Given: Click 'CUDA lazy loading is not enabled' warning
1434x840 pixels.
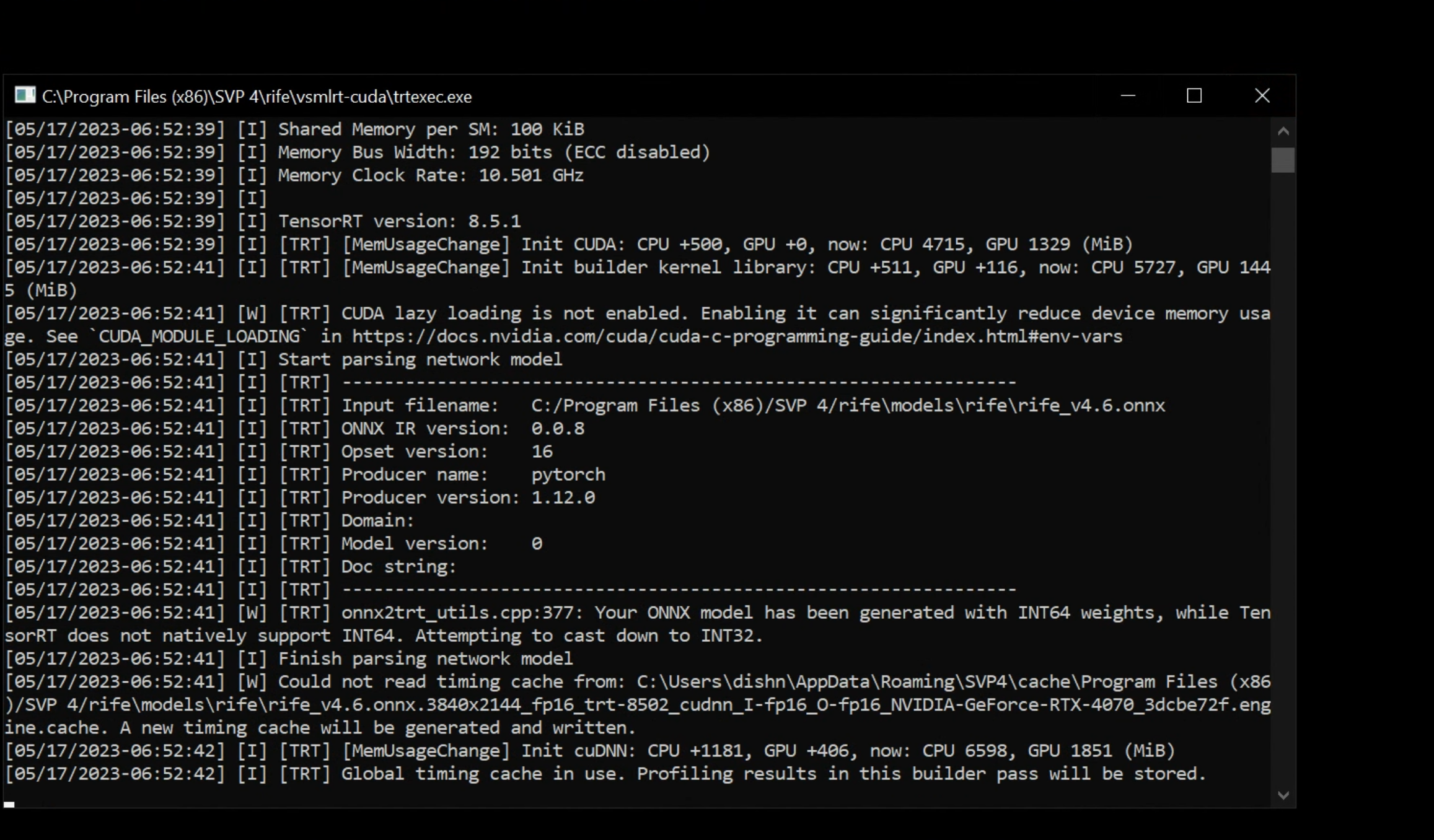Looking at the screenshot, I should (x=638, y=325).
